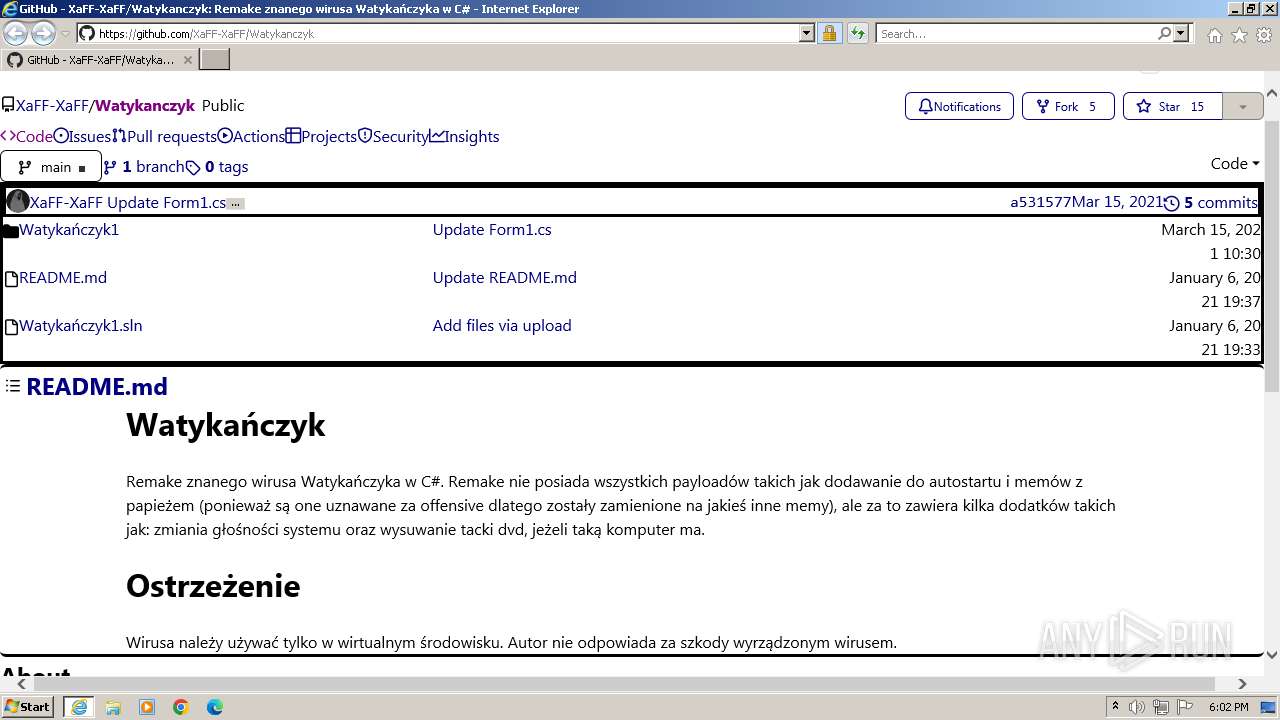Click the GitHub URL address field
The width and height of the screenshot is (1280, 720).
(x=447, y=33)
